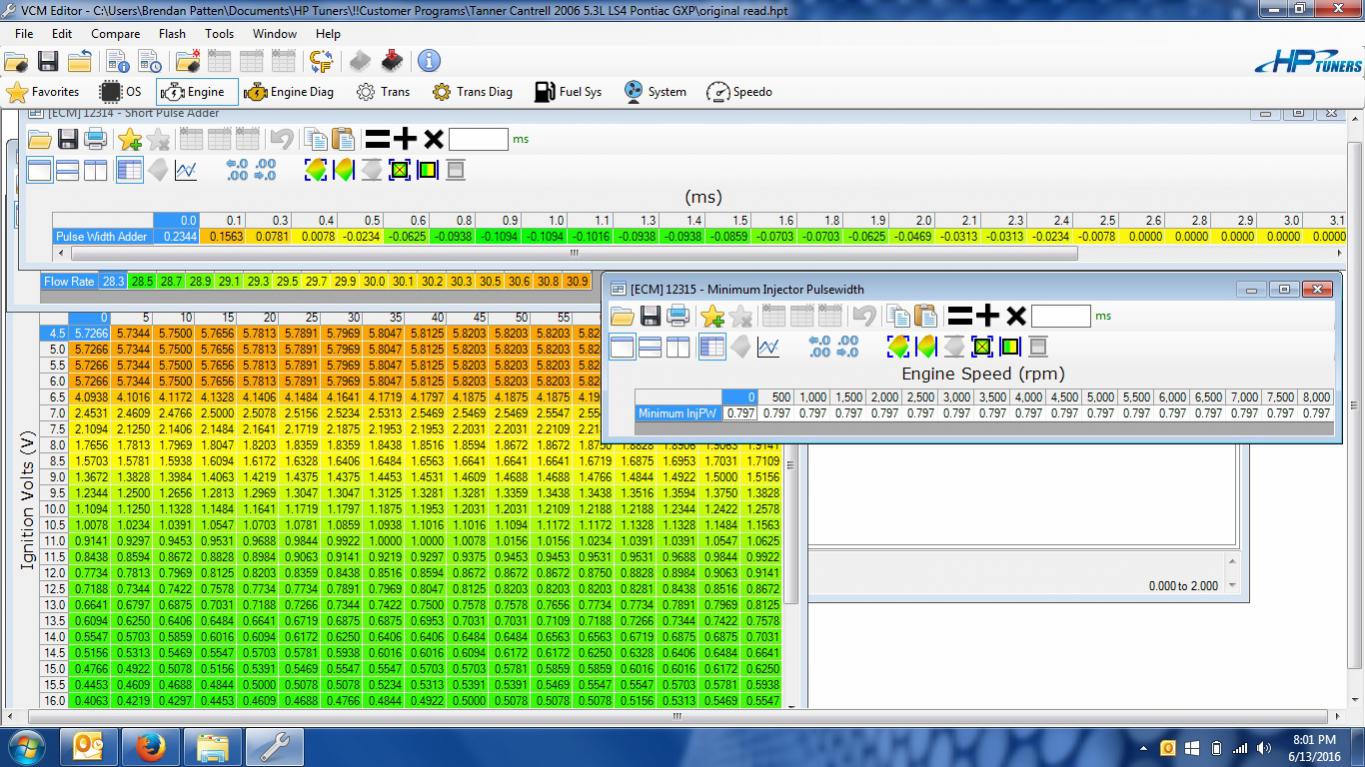Select Minimum InjPW cell under 500 rpm
The height and width of the screenshot is (767, 1365).
[x=776, y=413]
